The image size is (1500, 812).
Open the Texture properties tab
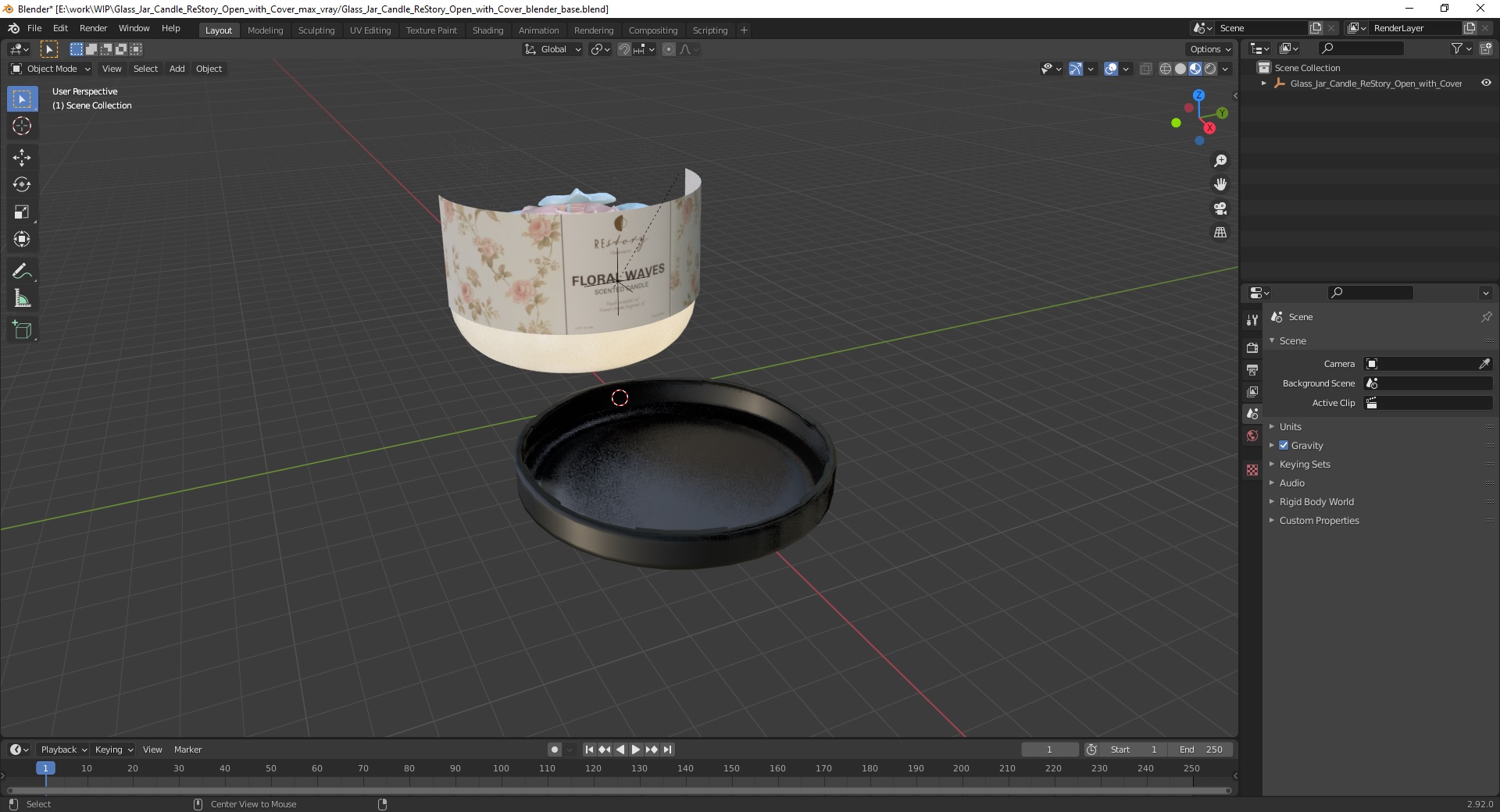[1252, 470]
